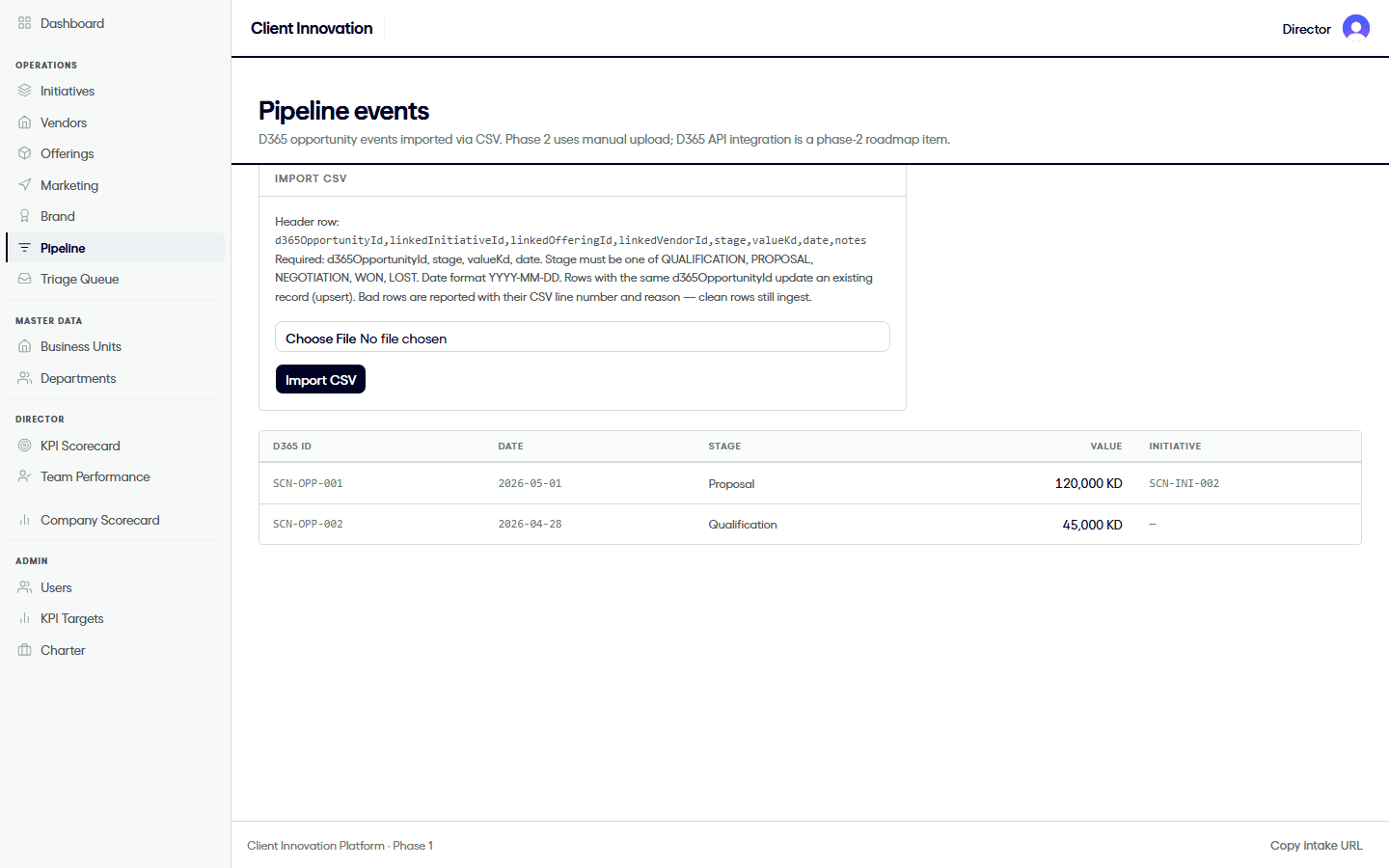Click initiative SCN-INI-002 cell
Screen dimensions: 1389x868
coord(1184,483)
